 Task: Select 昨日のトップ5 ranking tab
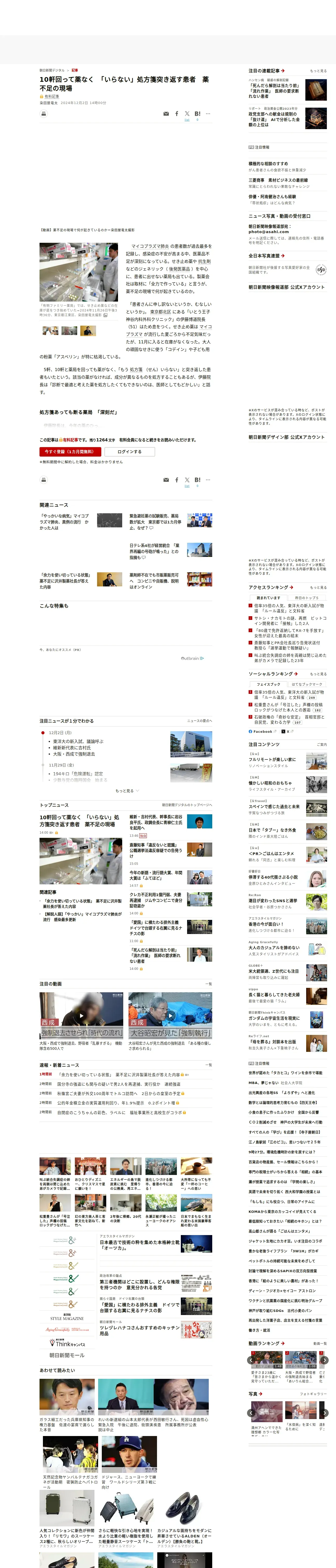pos(307,598)
